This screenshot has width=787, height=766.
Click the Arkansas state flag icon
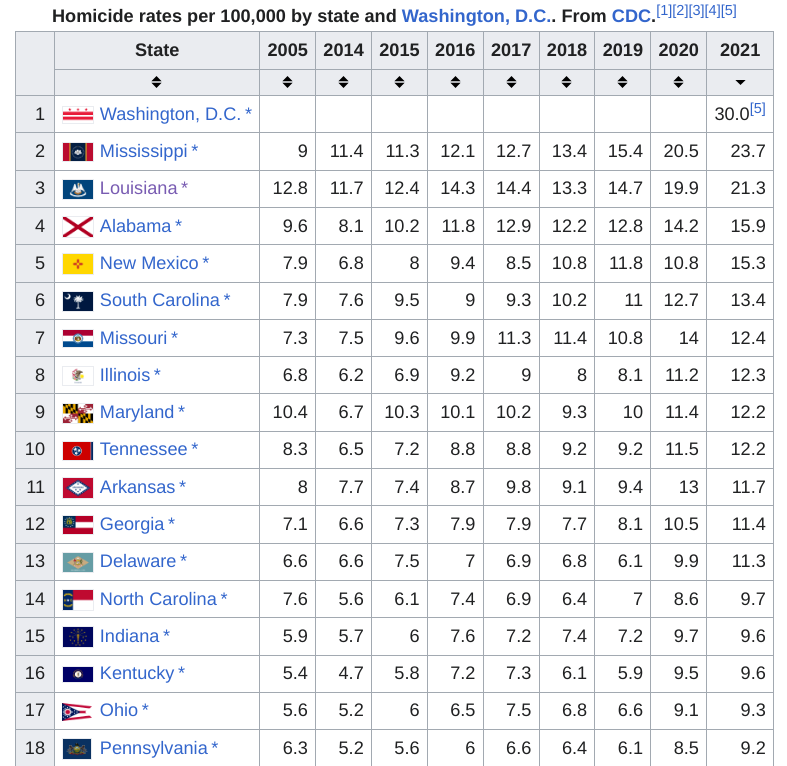[78, 488]
